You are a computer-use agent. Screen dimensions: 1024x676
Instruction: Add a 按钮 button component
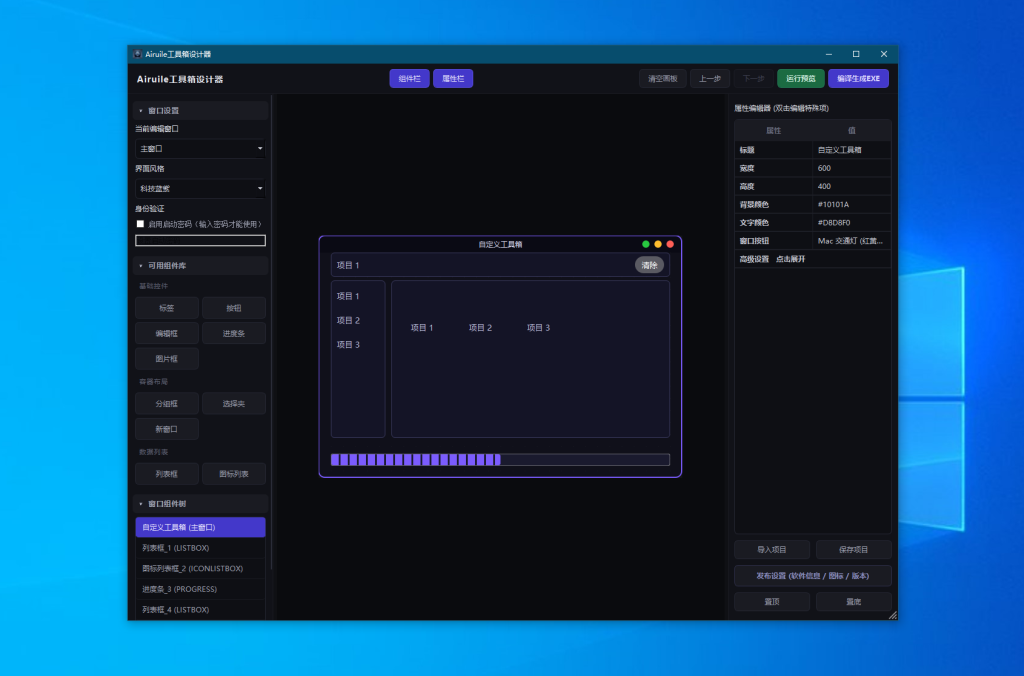click(234, 308)
